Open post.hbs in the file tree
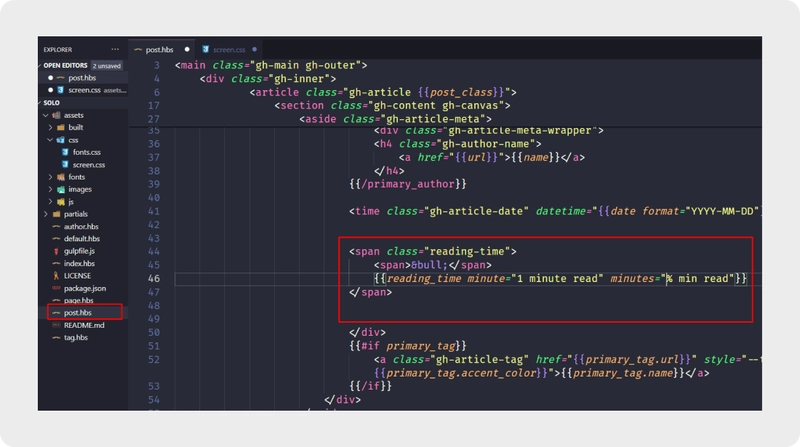800x447 pixels. coord(78,313)
